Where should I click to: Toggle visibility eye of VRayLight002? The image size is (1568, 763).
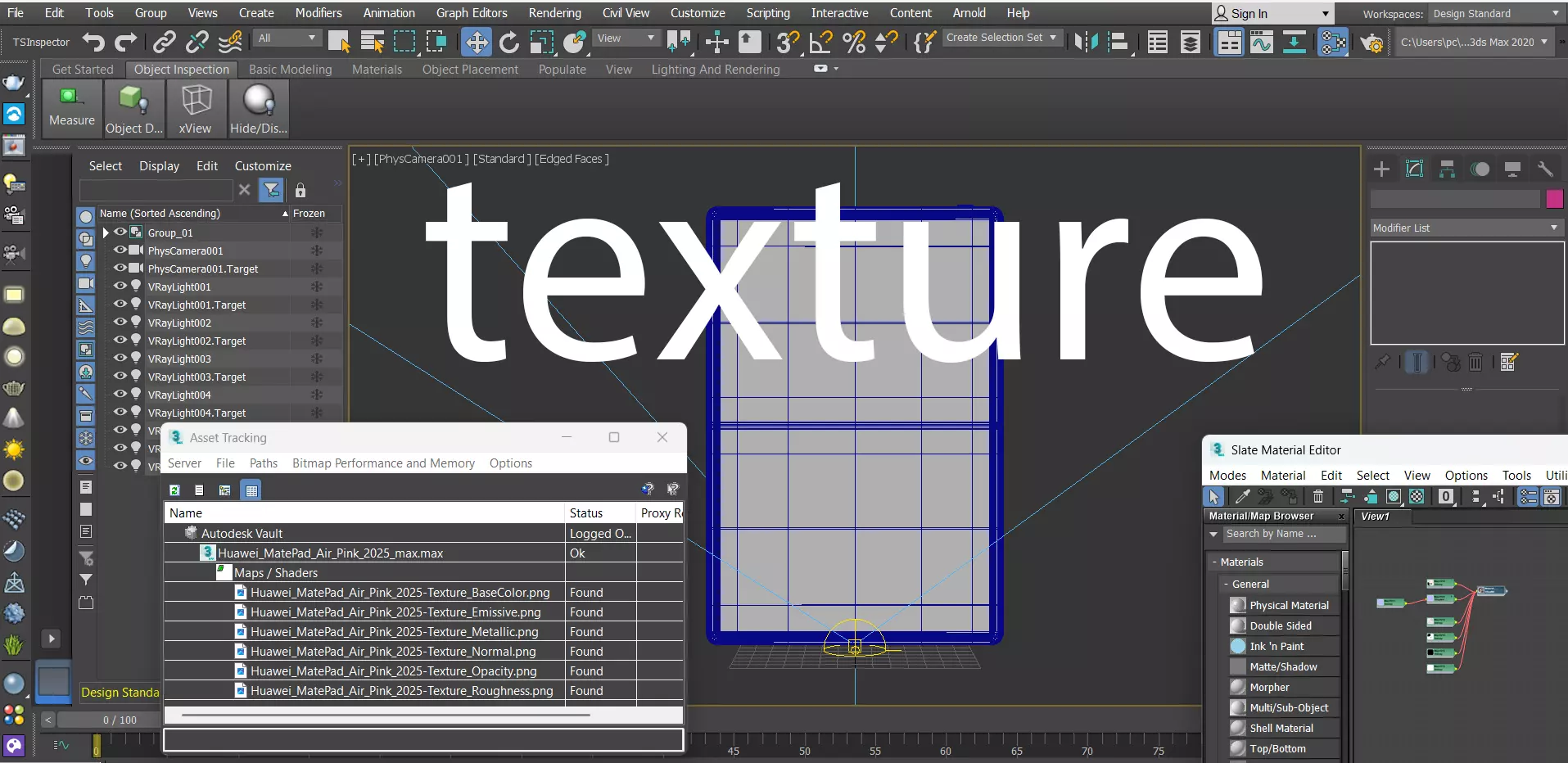[x=120, y=323]
